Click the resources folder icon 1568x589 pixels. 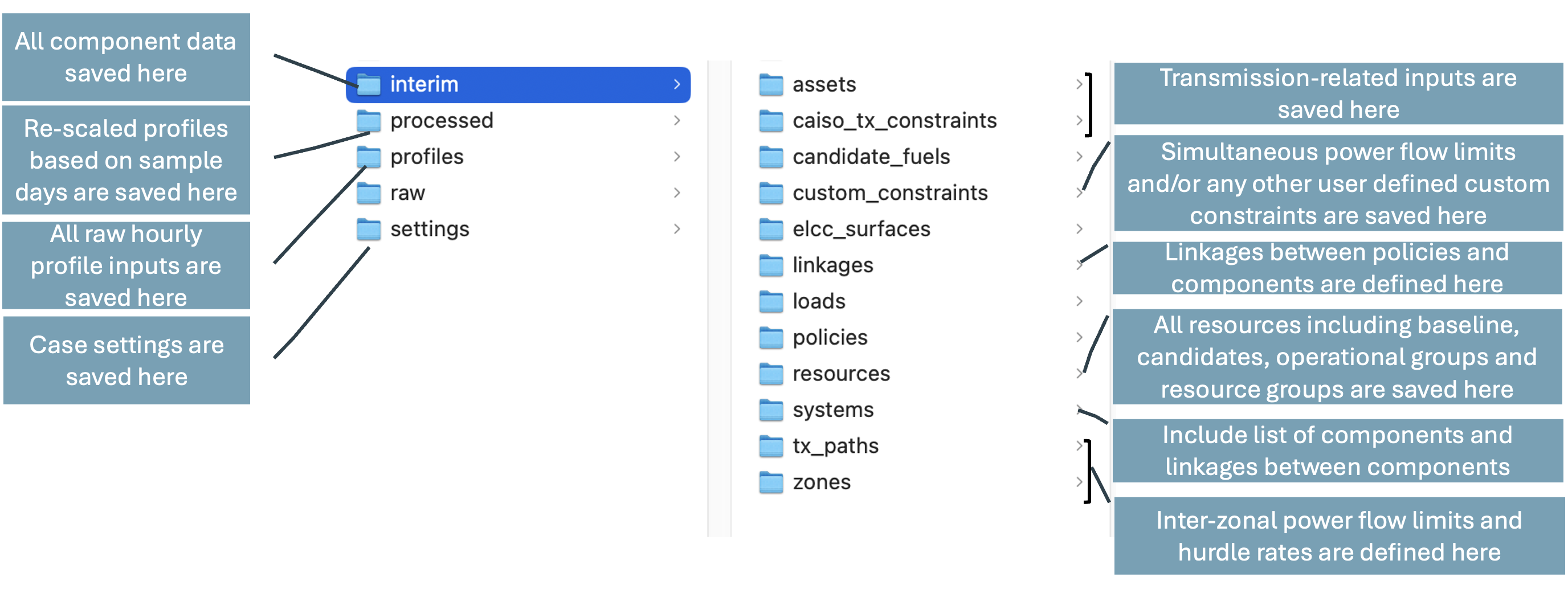(x=772, y=374)
